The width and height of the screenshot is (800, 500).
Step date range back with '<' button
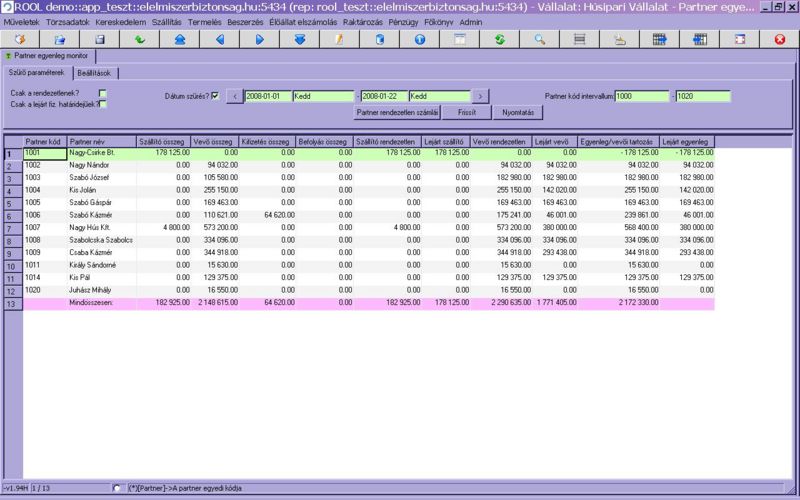click(x=234, y=97)
